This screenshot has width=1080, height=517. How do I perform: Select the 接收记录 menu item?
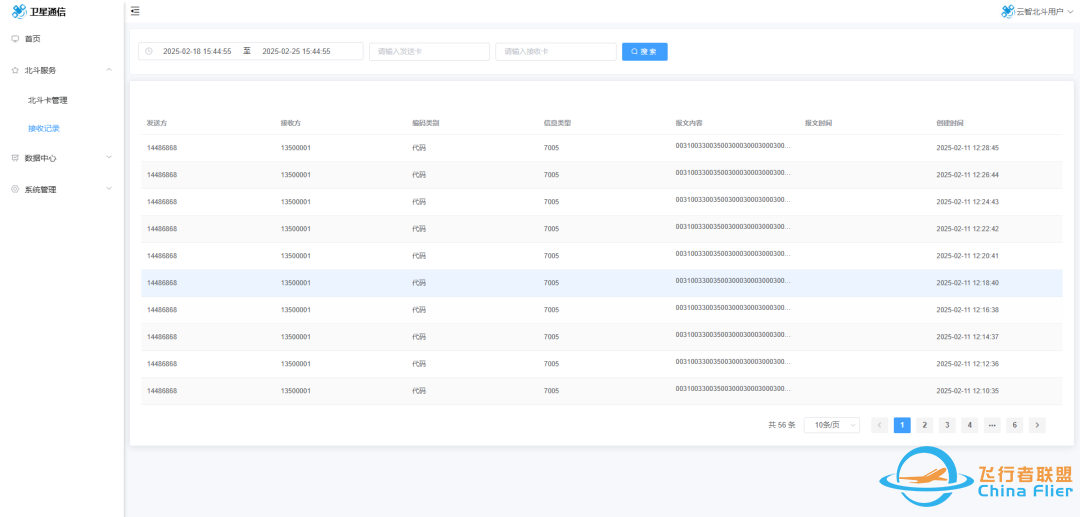tap(44, 128)
